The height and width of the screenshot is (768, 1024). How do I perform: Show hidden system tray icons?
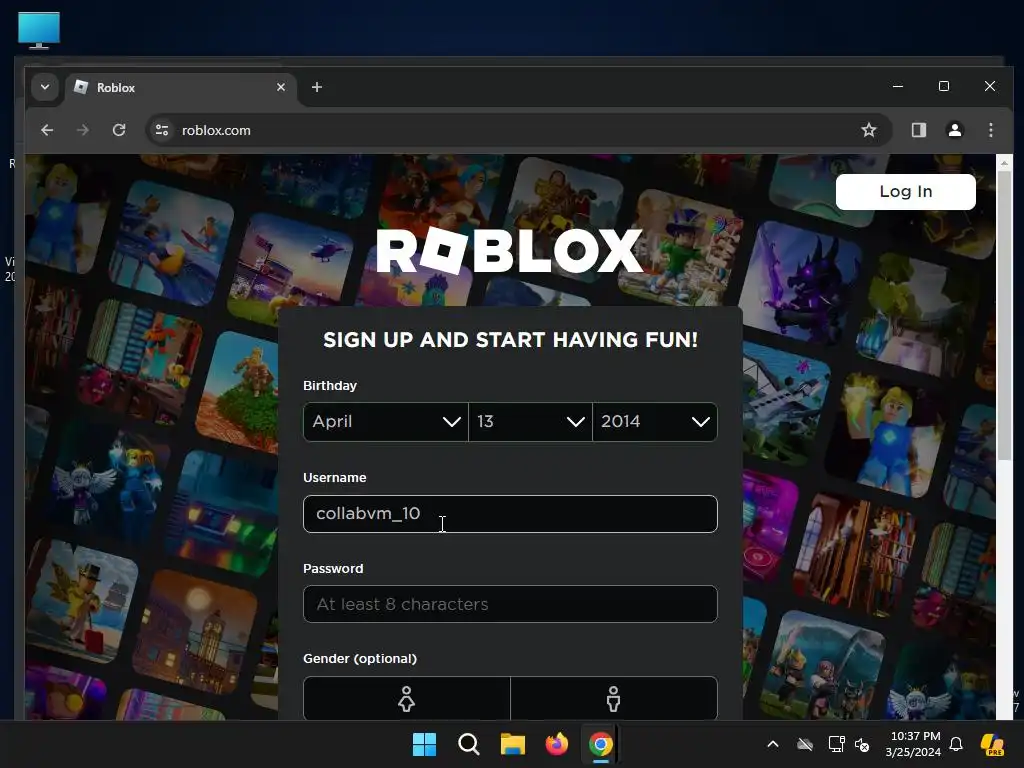pyautogui.click(x=773, y=744)
